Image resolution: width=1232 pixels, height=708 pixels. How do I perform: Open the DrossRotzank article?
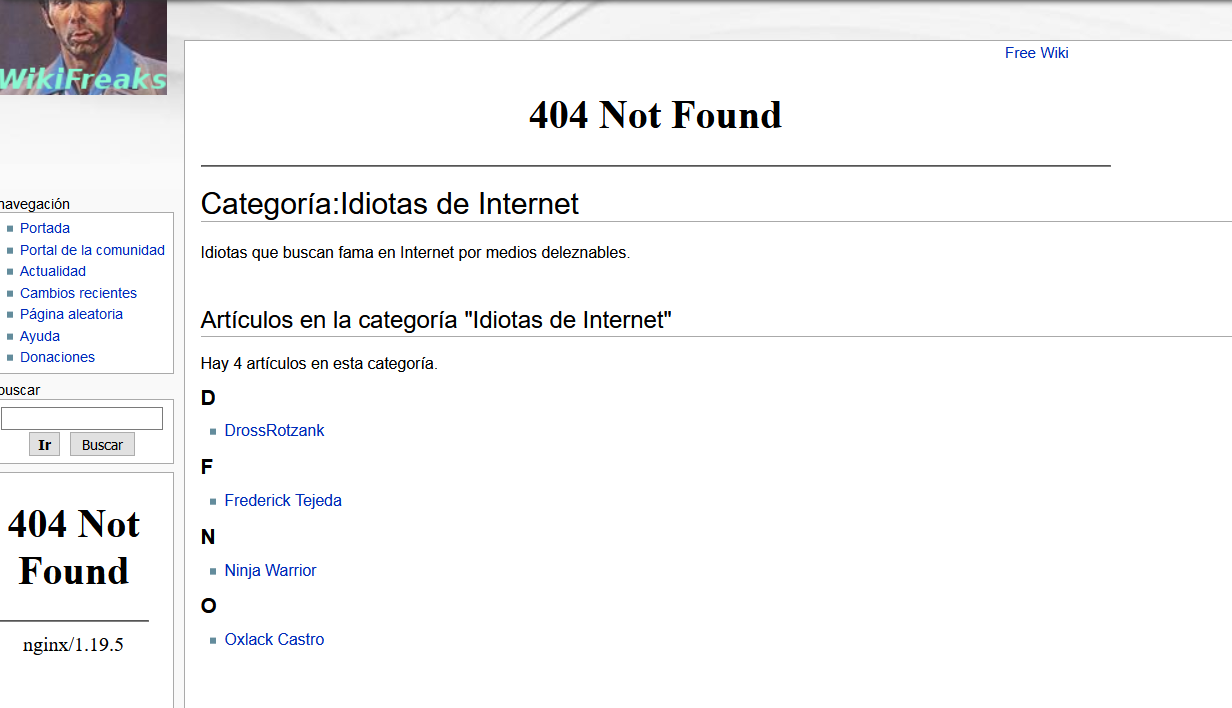pyautogui.click(x=274, y=431)
